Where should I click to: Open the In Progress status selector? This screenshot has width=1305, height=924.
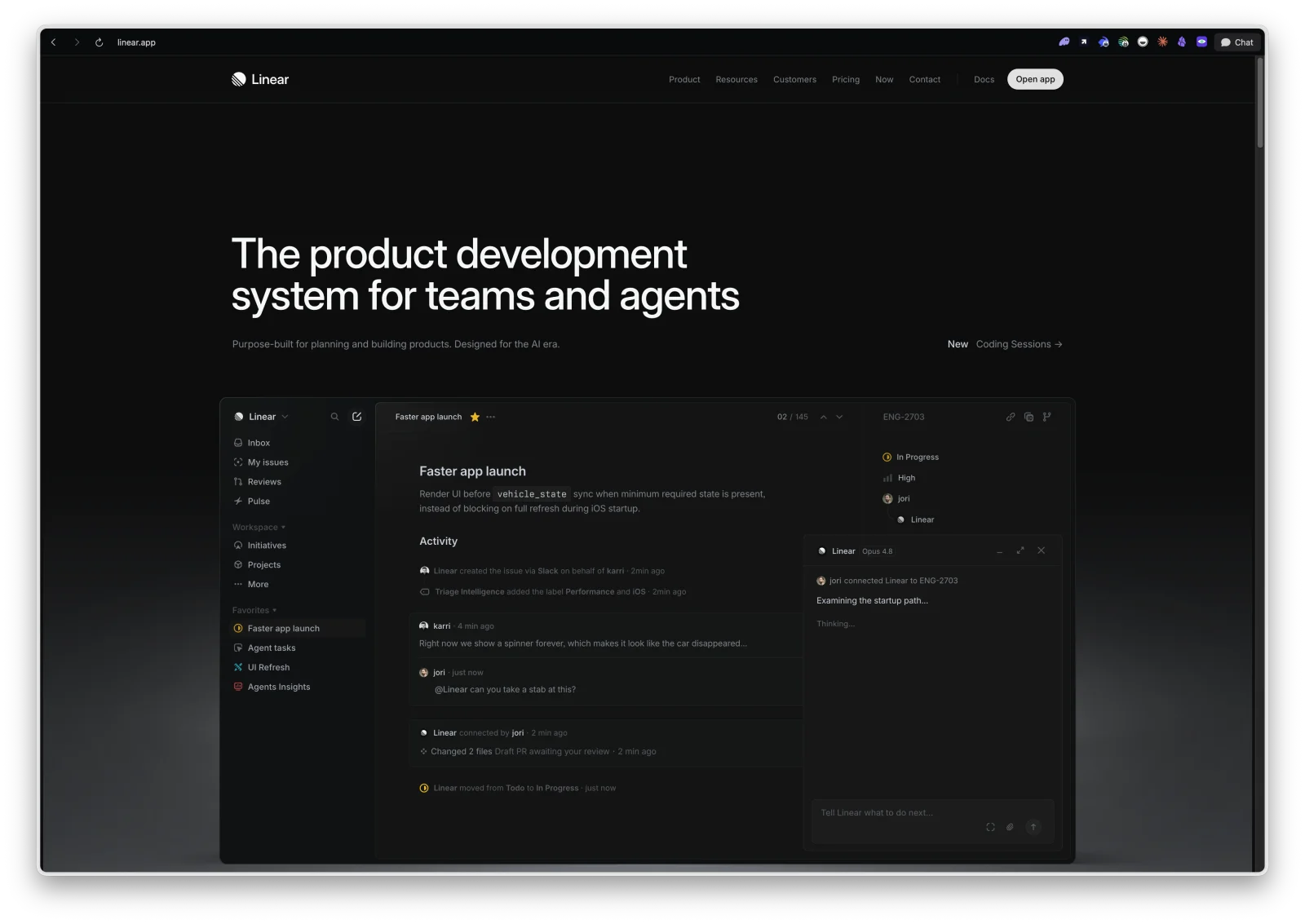(911, 457)
